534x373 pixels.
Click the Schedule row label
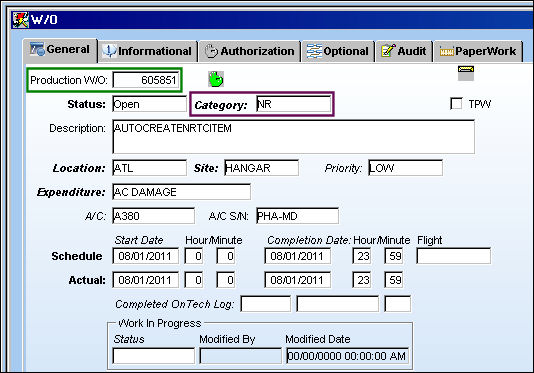tap(77, 256)
